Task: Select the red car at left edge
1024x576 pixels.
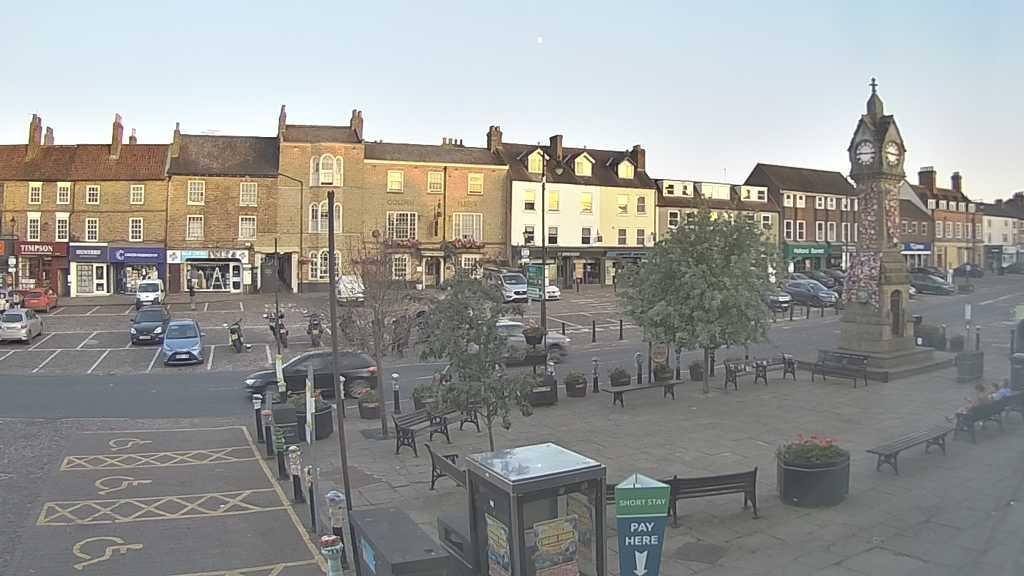Action: pyautogui.click(x=39, y=299)
